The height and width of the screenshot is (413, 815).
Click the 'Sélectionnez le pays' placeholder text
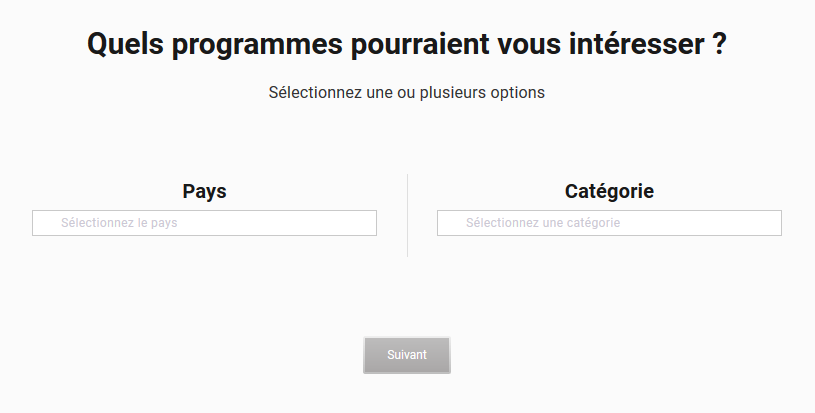point(119,223)
